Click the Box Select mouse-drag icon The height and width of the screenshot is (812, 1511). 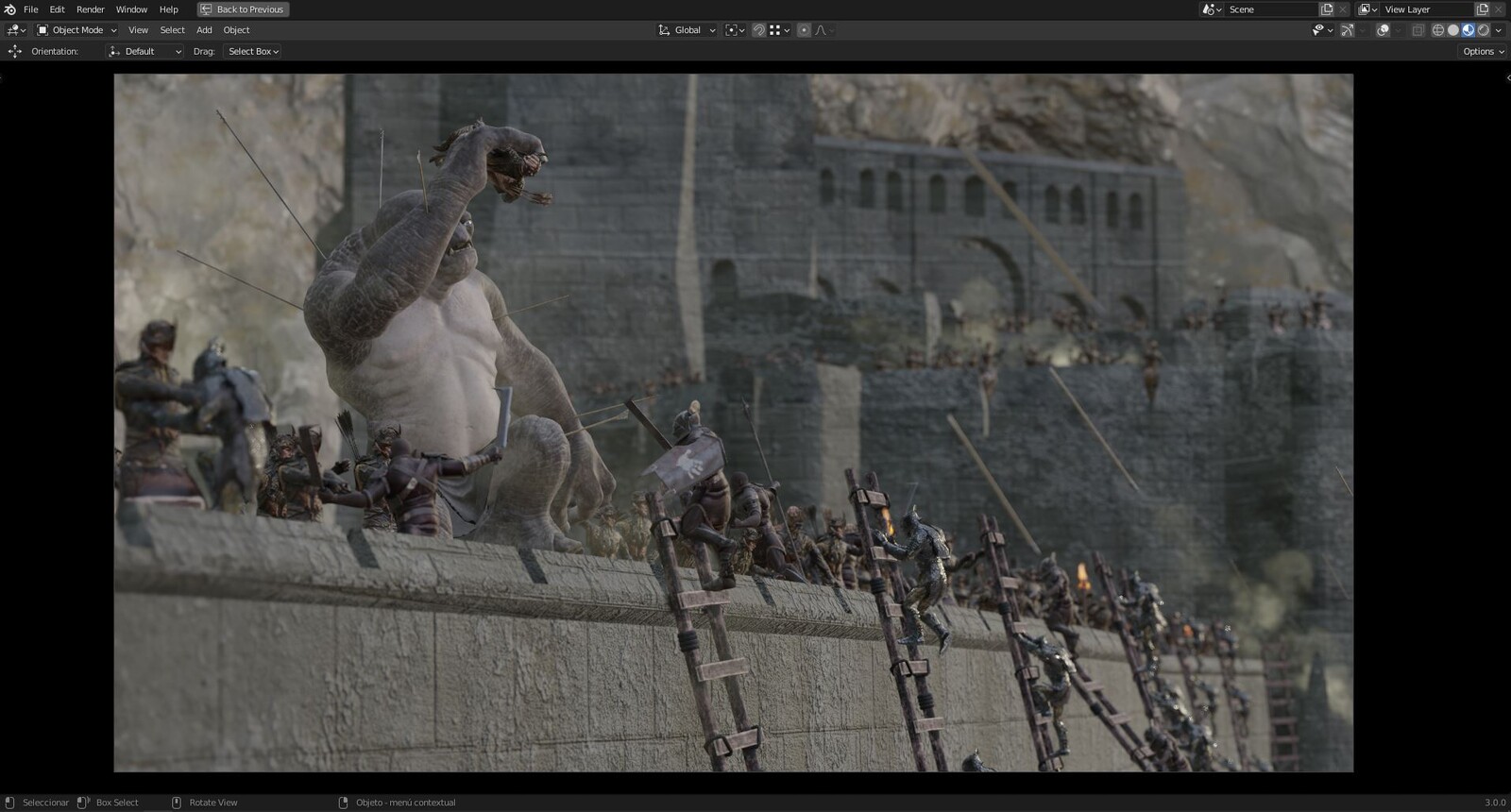pyautogui.click(x=83, y=803)
